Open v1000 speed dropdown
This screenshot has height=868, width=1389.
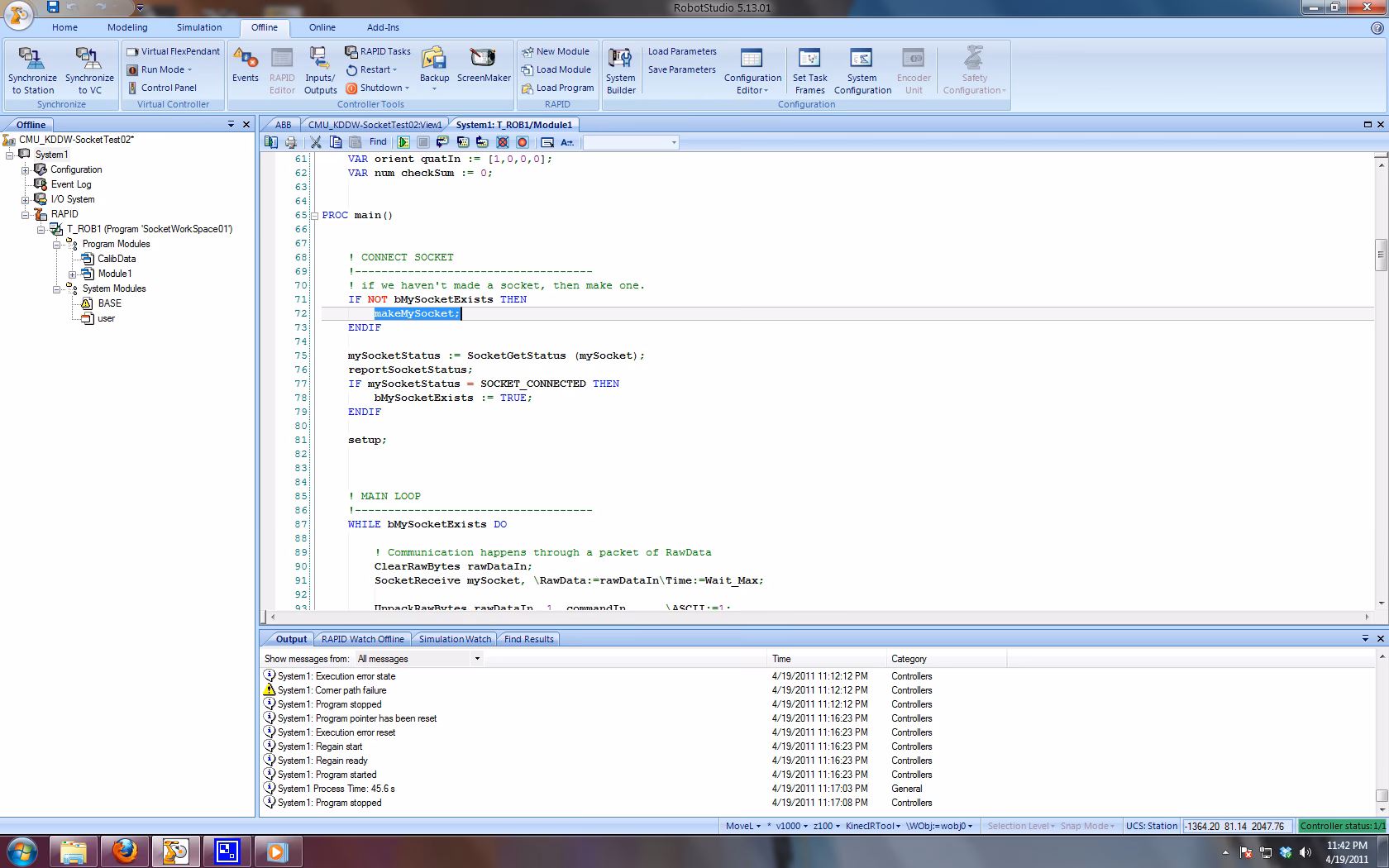click(x=792, y=826)
